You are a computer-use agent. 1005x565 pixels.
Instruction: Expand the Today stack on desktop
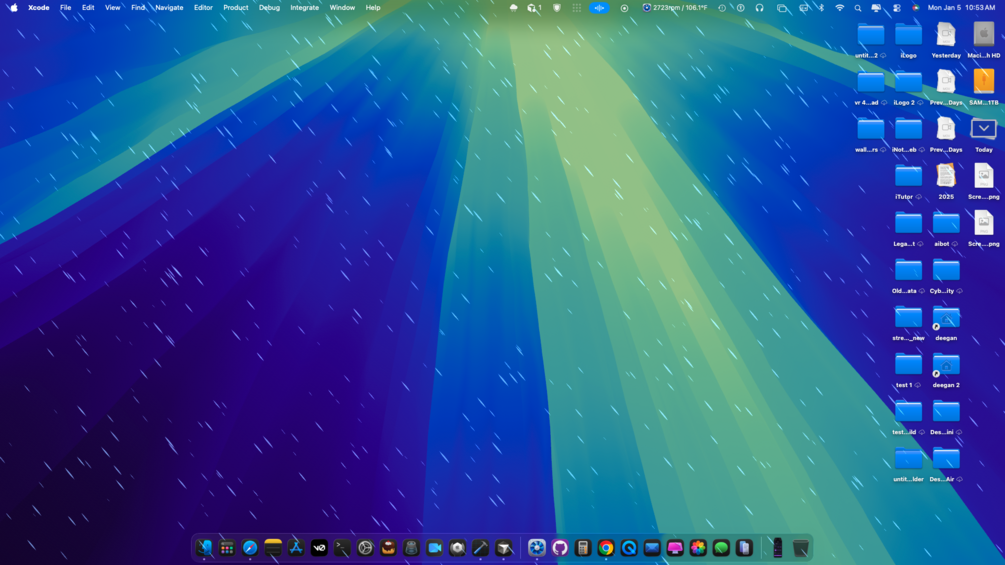click(x=983, y=129)
